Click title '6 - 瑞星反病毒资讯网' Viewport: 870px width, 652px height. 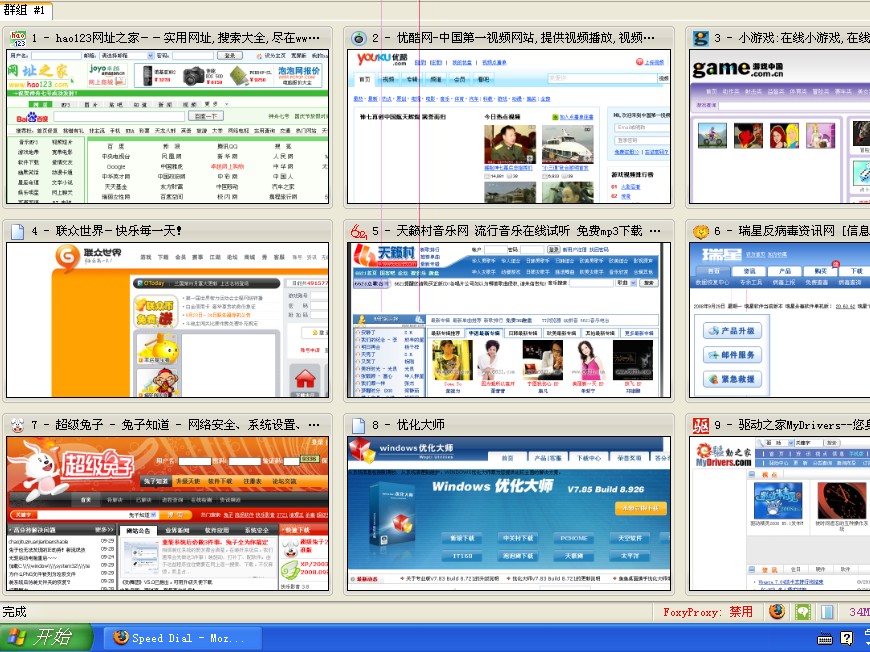[792, 231]
